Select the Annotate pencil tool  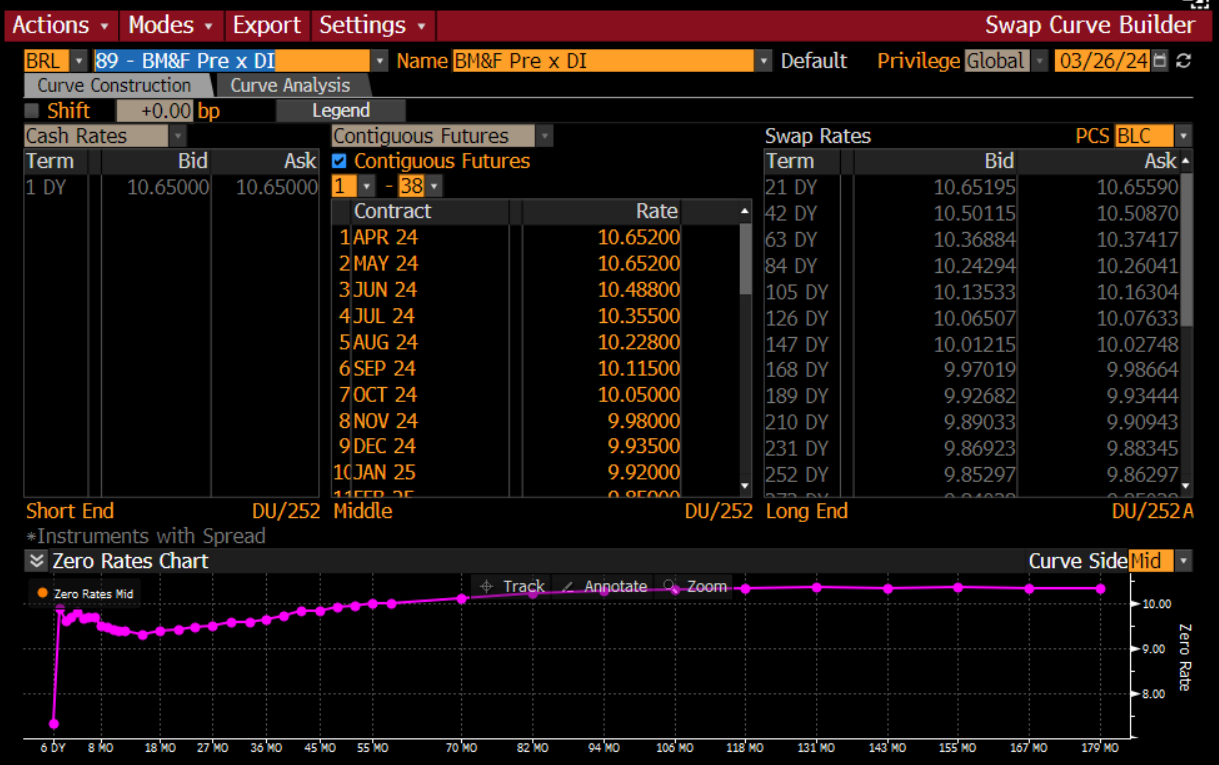[x=567, y=586]
